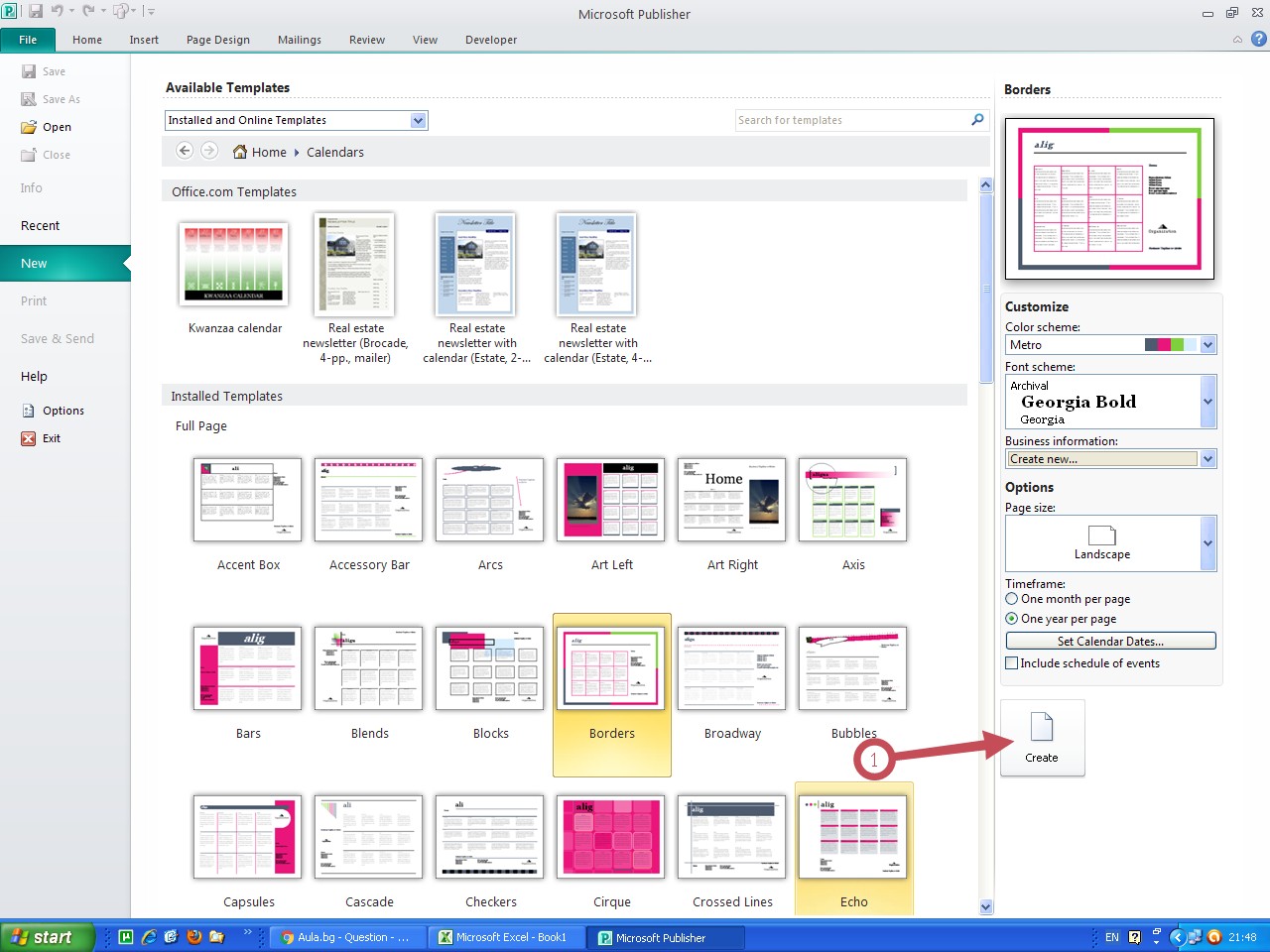Open the Metro color scheme selector
Screen dimensions: 1270x952
[x=1207, y=345]
